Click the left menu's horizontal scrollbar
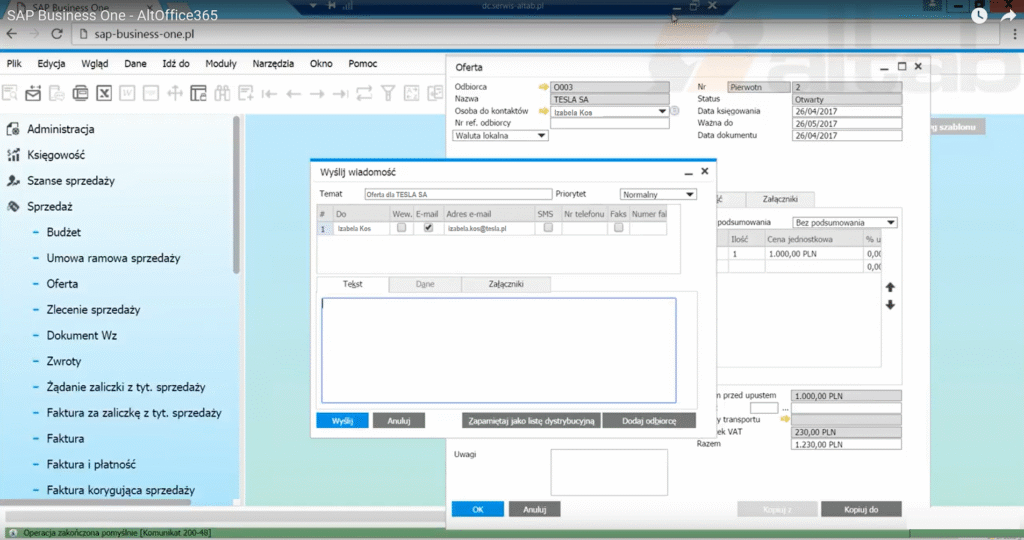 coord(96,502)
